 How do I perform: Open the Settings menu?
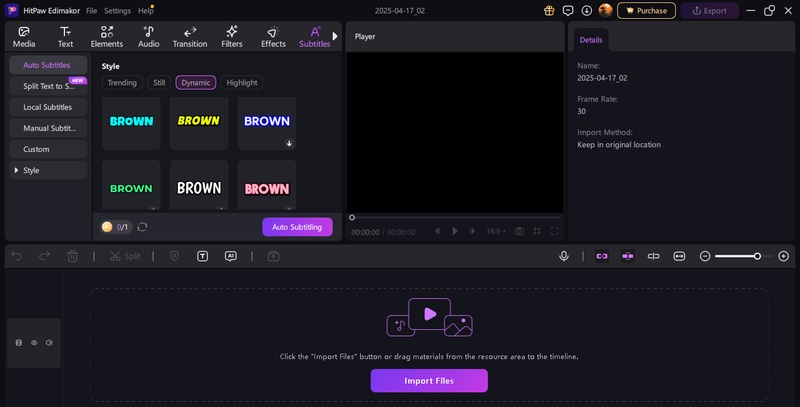click(117, 10)
